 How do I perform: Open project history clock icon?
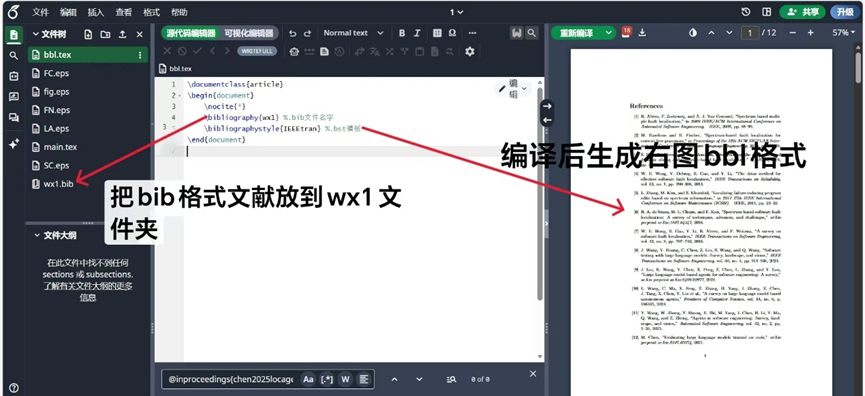(x=746, y=12)
